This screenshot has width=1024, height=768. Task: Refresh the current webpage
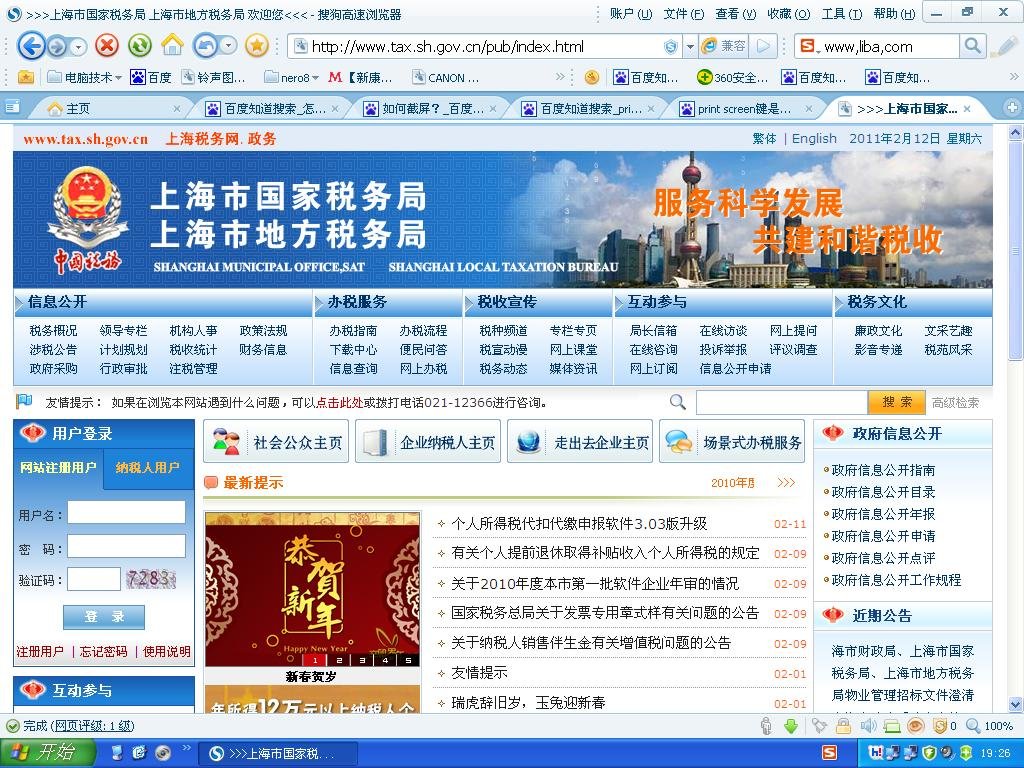click(x=140, y=46)
